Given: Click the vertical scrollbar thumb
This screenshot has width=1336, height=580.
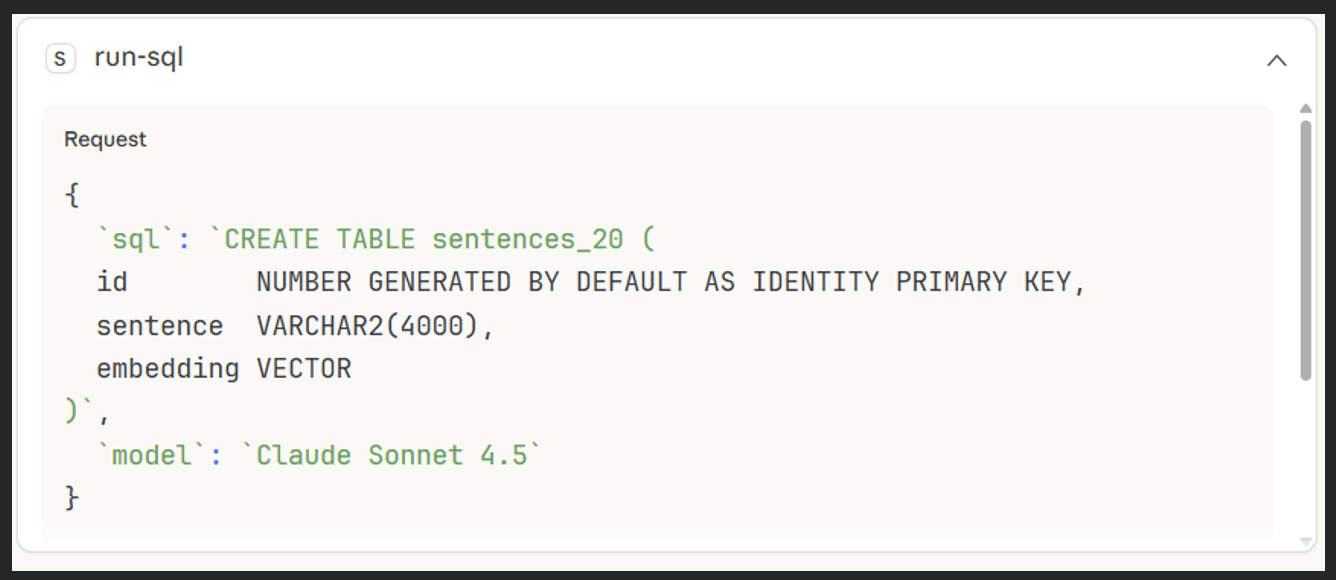Looking at the screenshot, I should [1305, 250].
